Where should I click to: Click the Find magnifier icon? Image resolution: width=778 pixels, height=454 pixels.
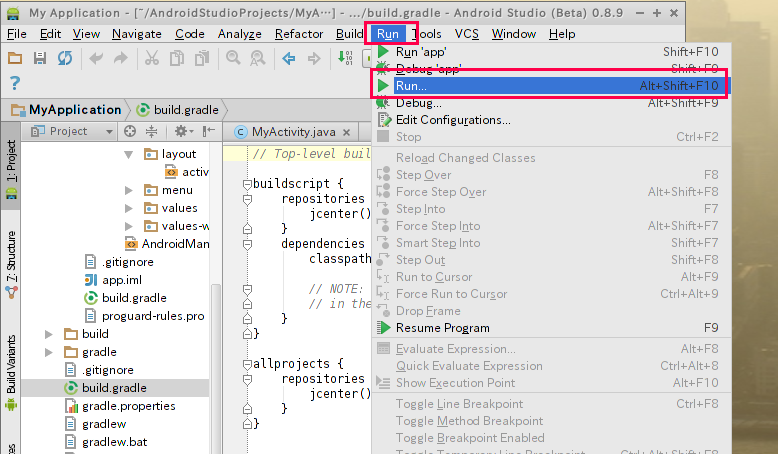click(233, 58)
